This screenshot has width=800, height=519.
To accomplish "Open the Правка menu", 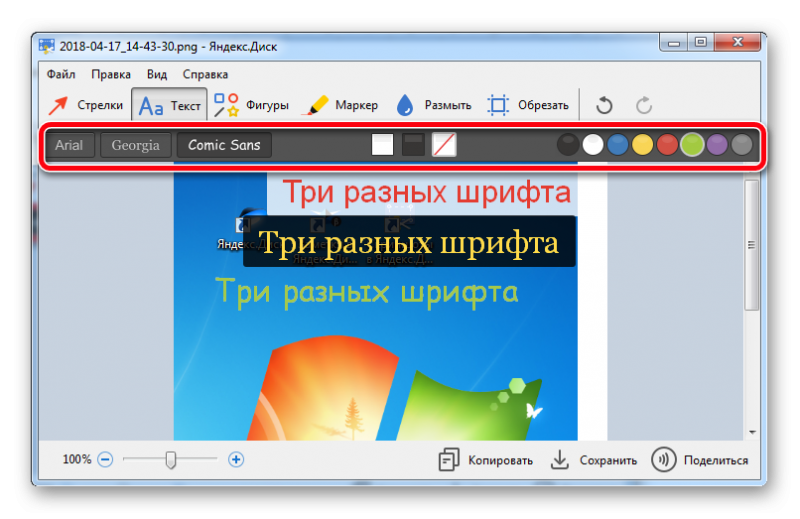I will pos(111,75).
